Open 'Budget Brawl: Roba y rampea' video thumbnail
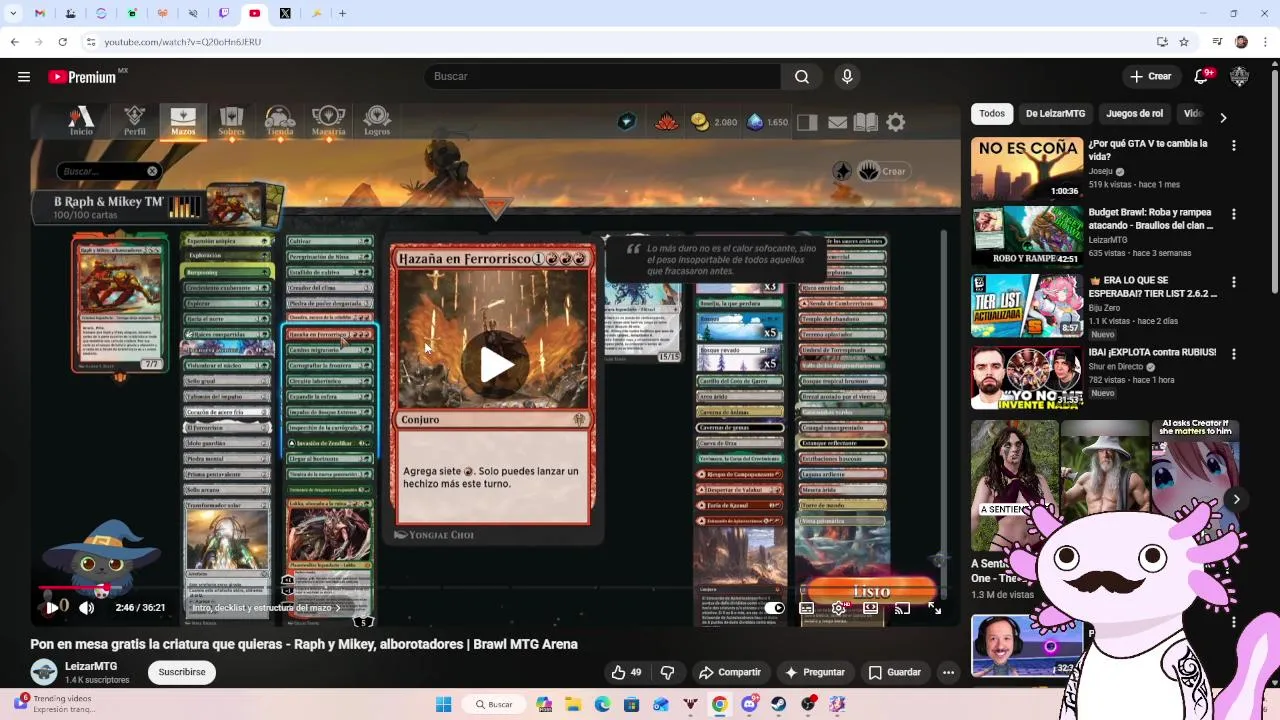 1027,237
